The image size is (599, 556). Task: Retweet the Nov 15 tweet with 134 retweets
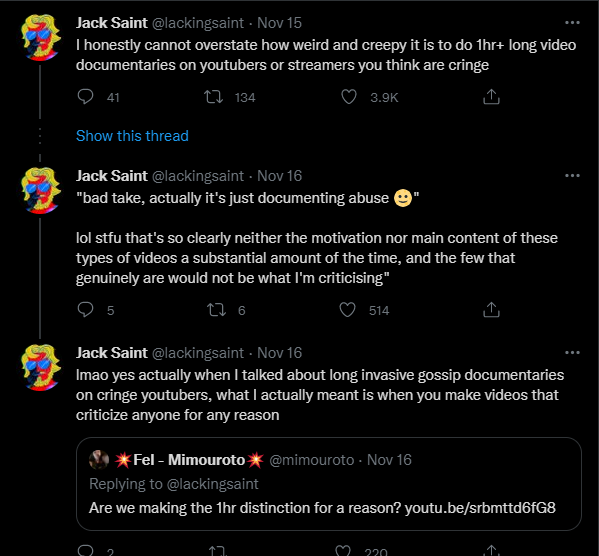(x=213, y=97)
